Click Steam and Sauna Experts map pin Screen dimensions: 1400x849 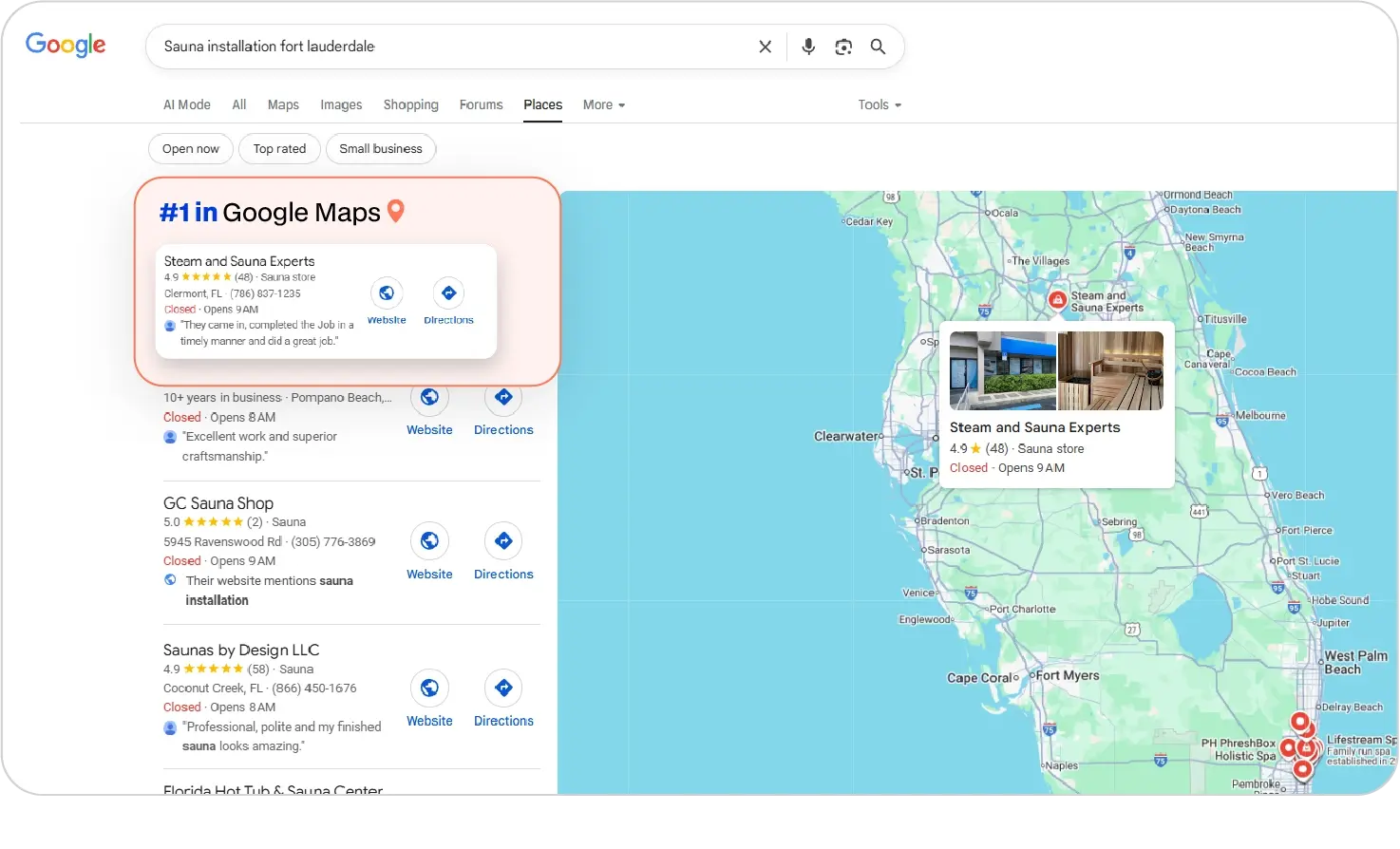(x=1057, y=300)
